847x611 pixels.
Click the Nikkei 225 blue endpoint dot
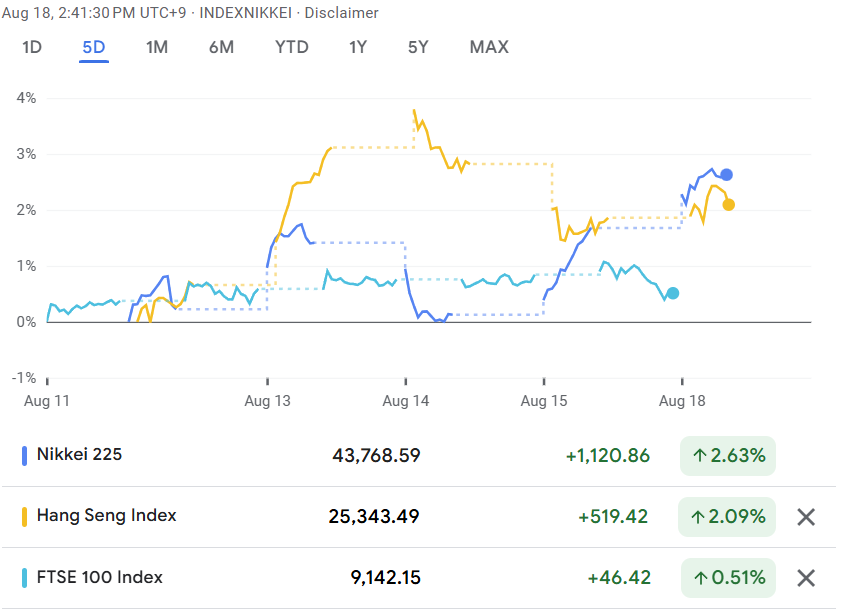tap(727, 174)
